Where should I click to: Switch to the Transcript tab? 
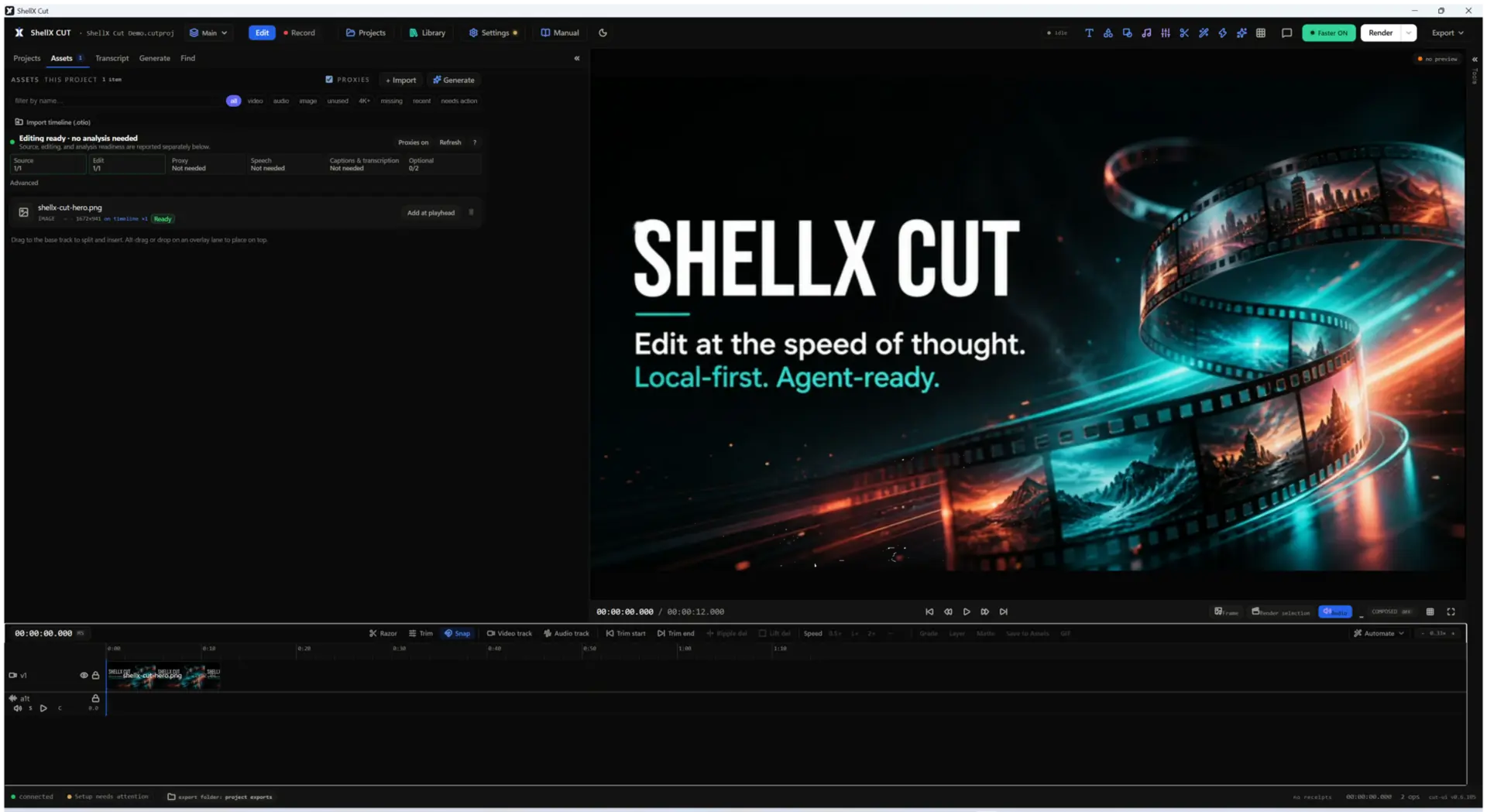pyautogui.click(x=112, y=58)
